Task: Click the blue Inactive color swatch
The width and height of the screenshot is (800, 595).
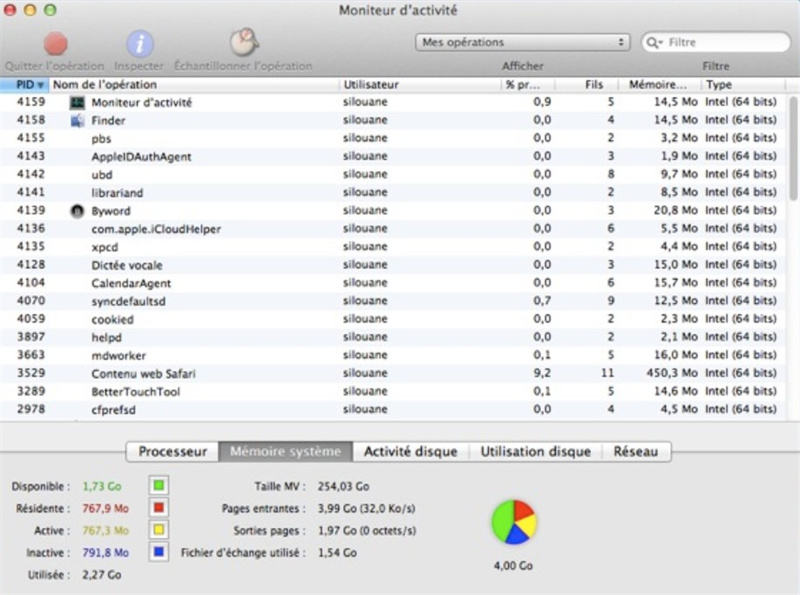Action: pyautogui.click(x=159, y=552)
